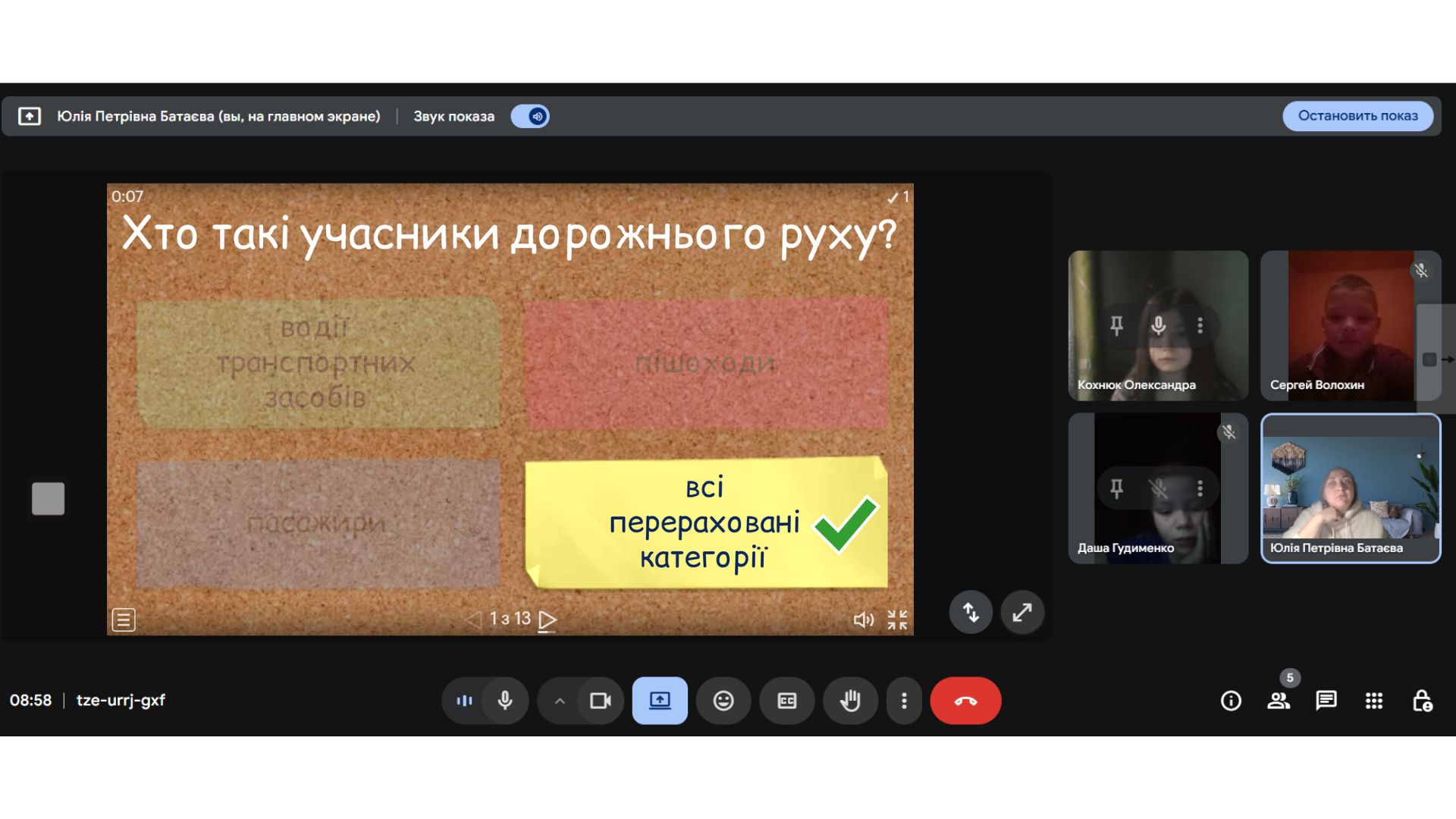The width and height of the screenshot is (1456, 819).
Task: Open options menu on Кохнюк Олександра tile
Action: [x=1200, y=325]
